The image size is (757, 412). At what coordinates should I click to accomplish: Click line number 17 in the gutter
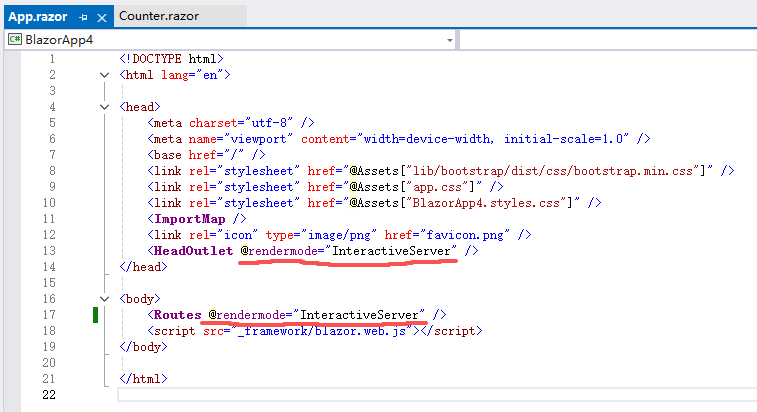[49, 315]
